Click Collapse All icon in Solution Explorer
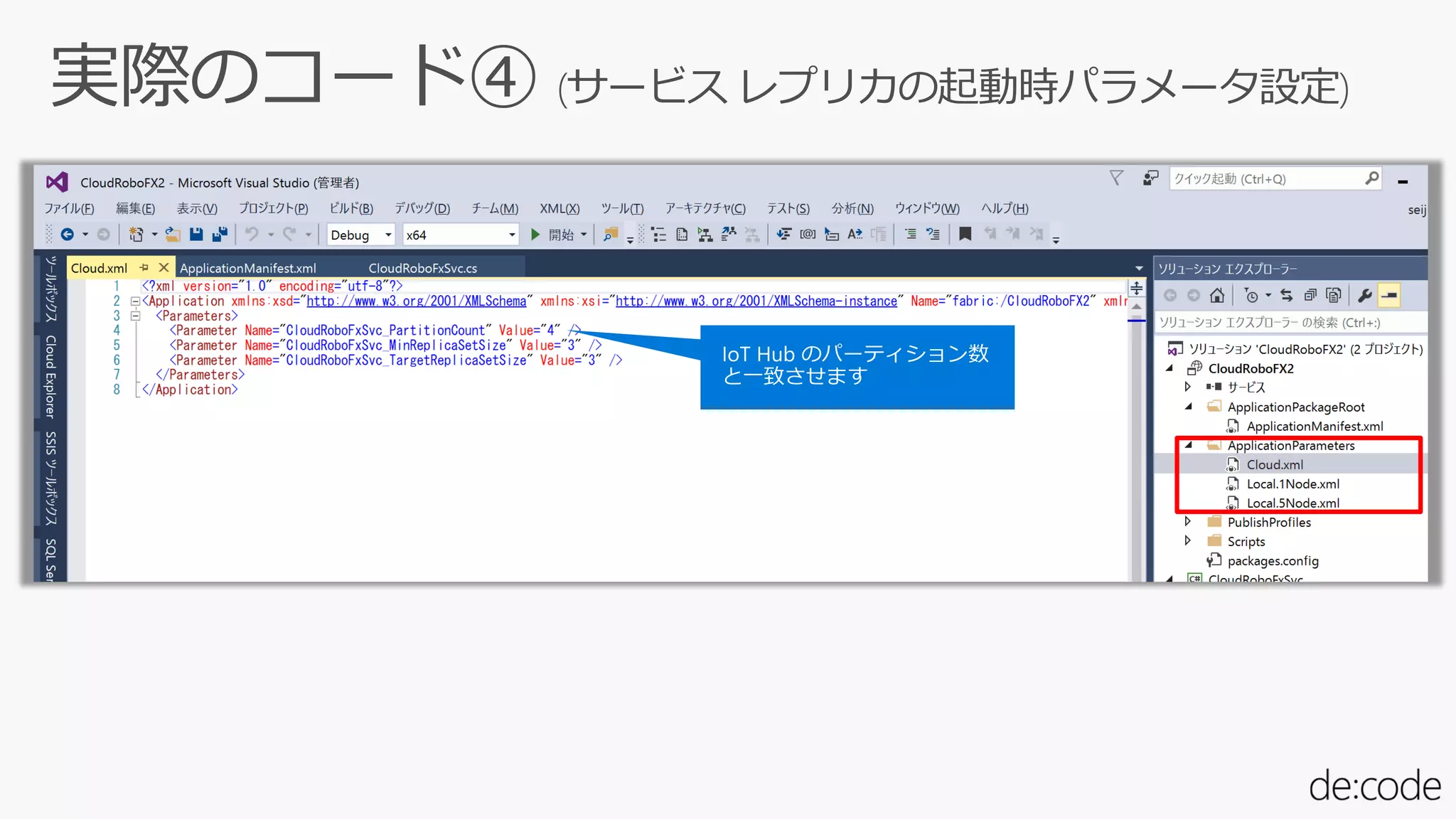Viewport: 1456px width, 819px height. (x=1310, y=295)
